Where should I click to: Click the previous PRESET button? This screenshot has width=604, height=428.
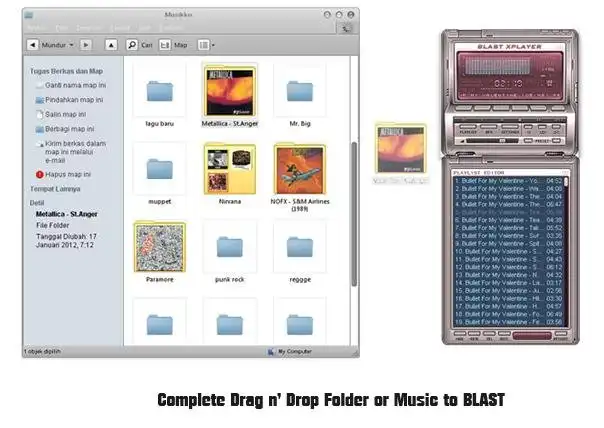[528, 141]
